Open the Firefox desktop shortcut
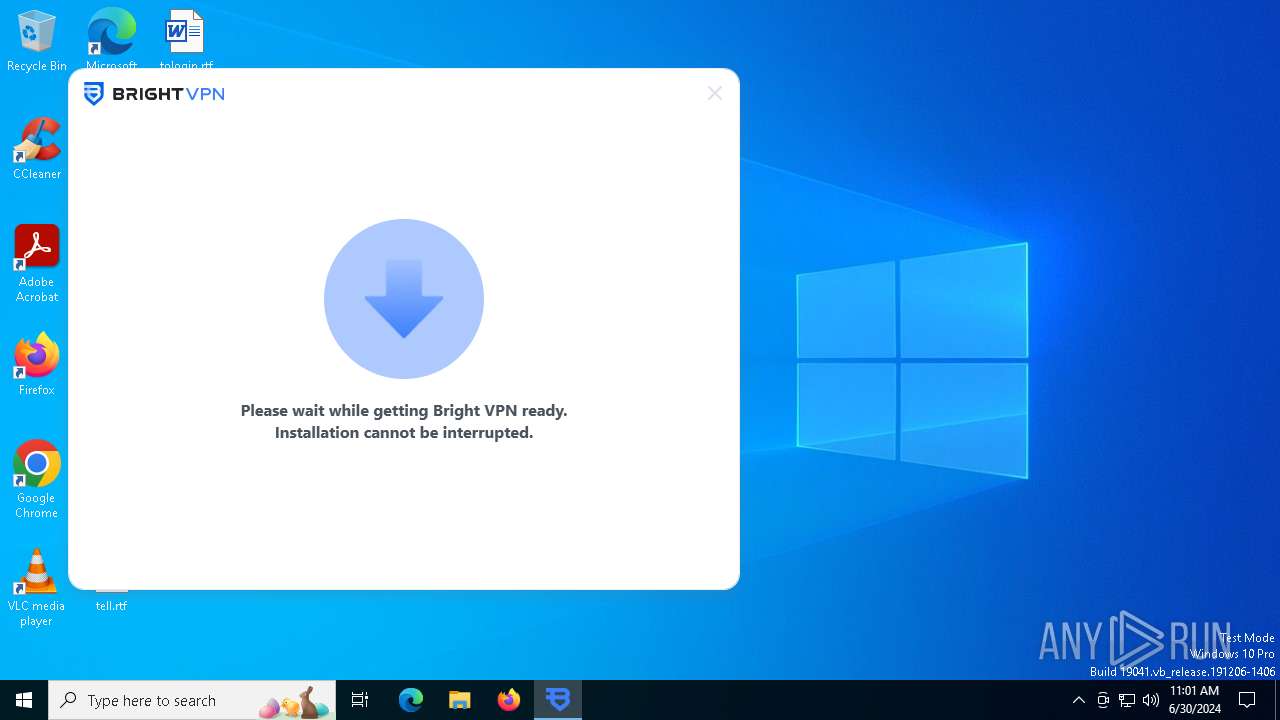The height and width of the screenshot is (720, 1280). tap(37, 365)
